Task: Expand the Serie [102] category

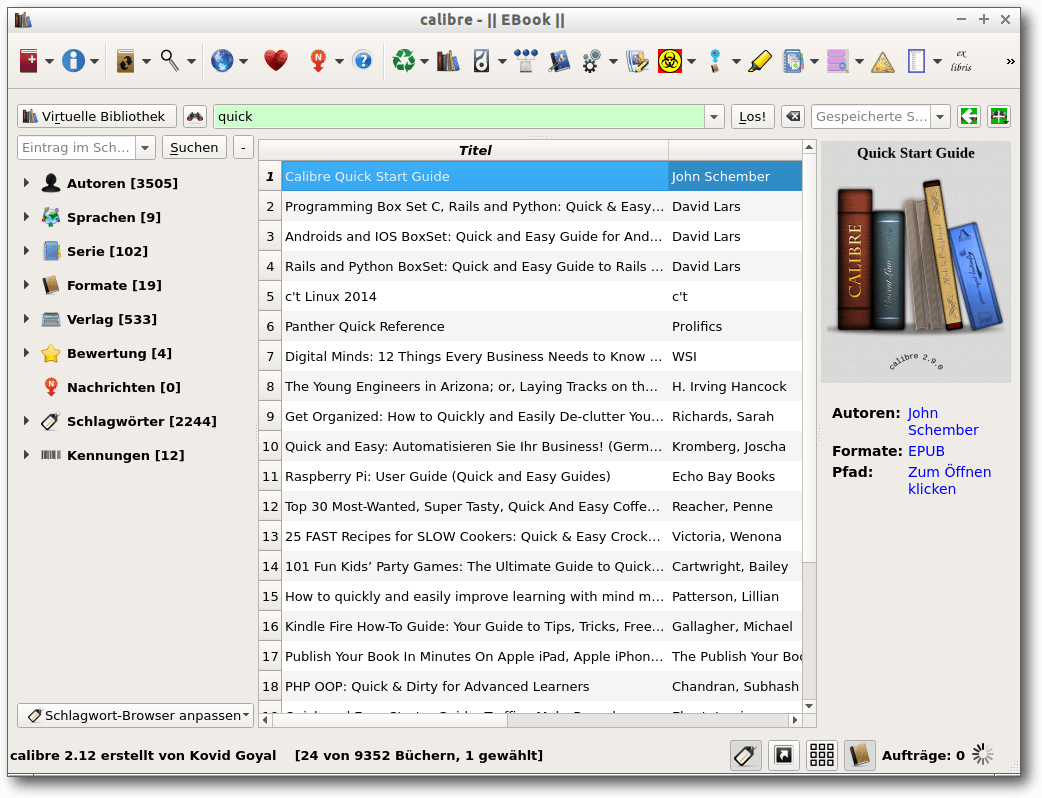Action: [x=26, y=250]
